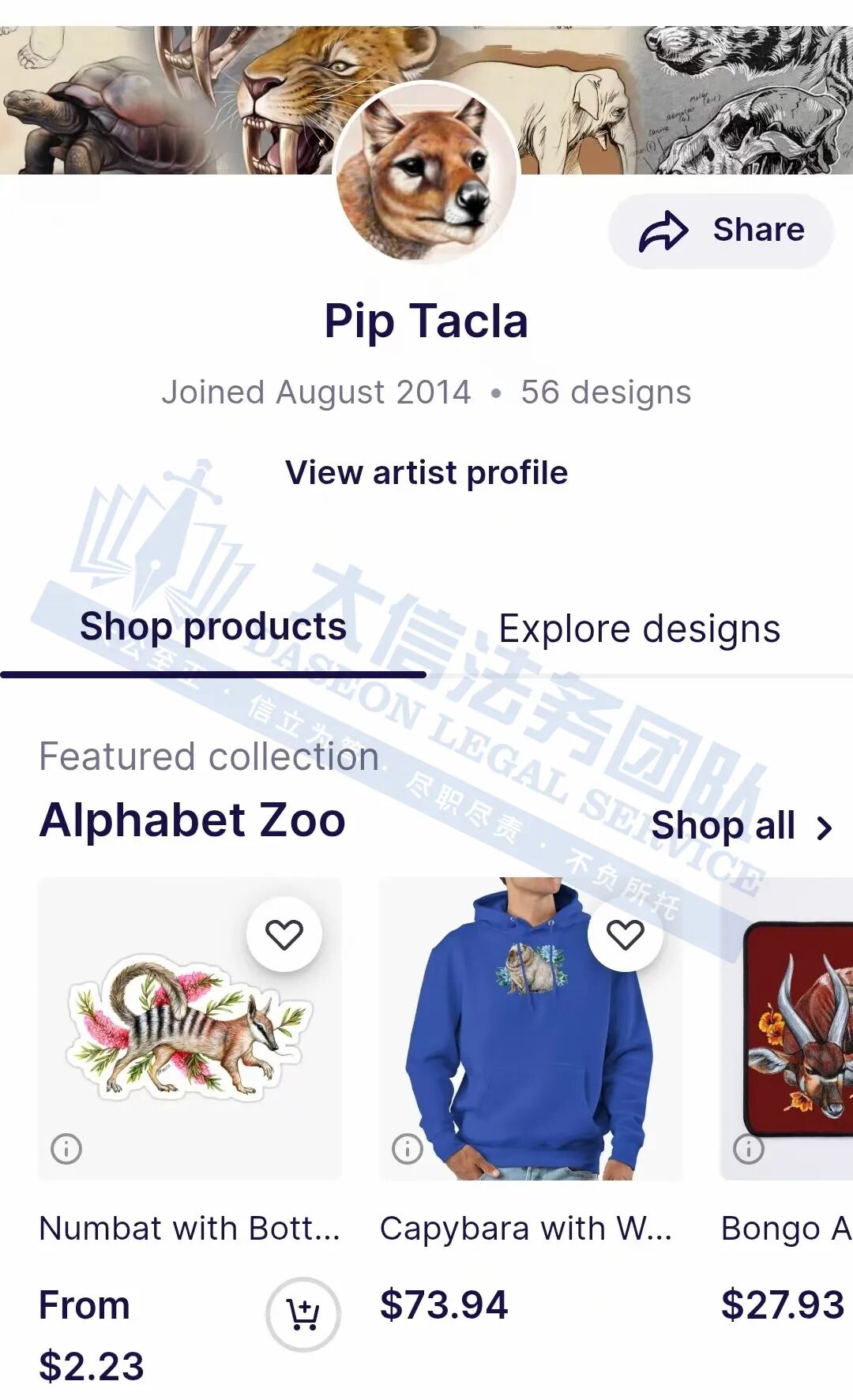Image resolution: width=853 pixels, height=1400 pixels.
Task: Open info icon on Numbat sticker image
Action: (x=66, y=1148)
